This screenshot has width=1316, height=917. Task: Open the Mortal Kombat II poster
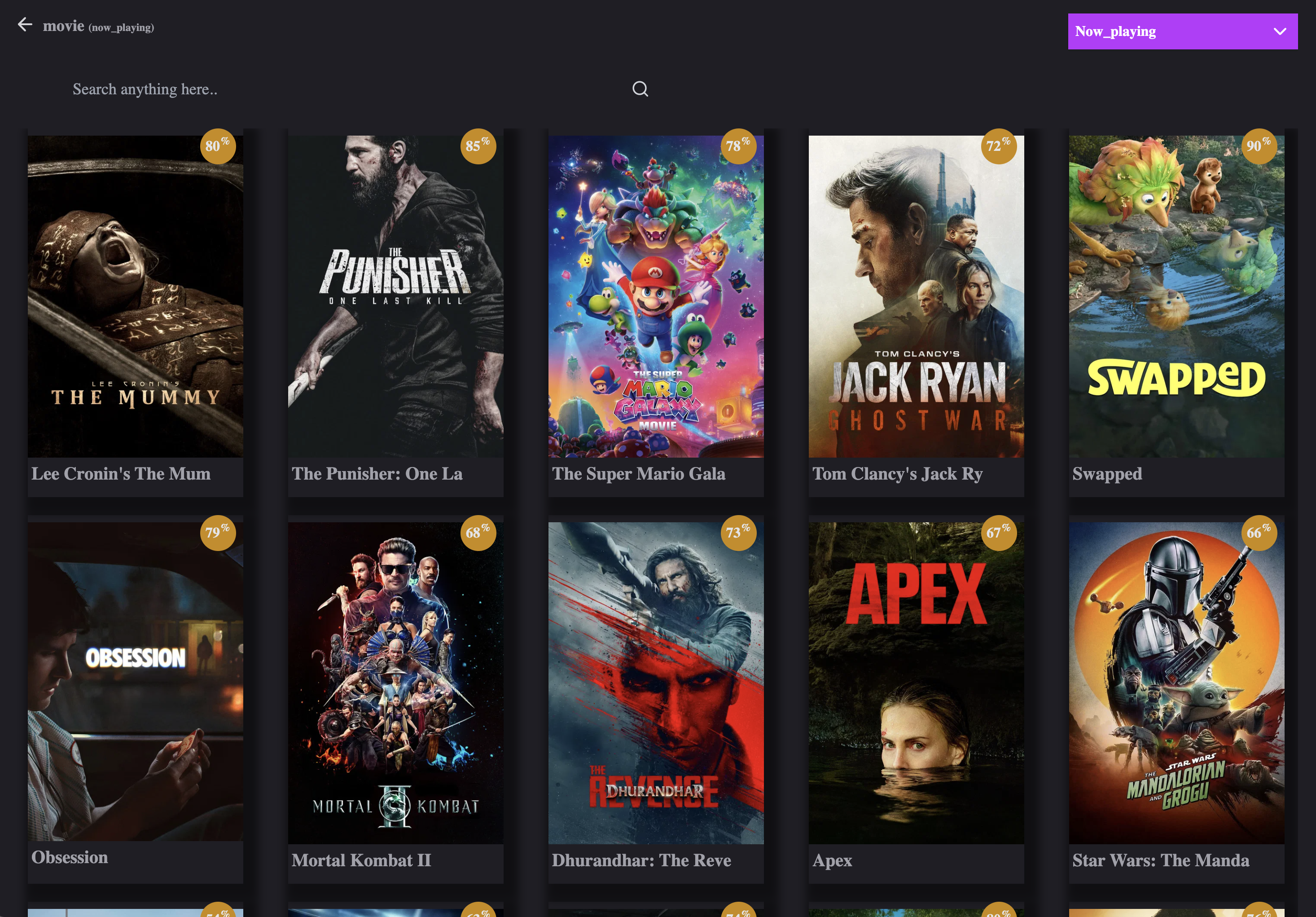pos(395,683)
